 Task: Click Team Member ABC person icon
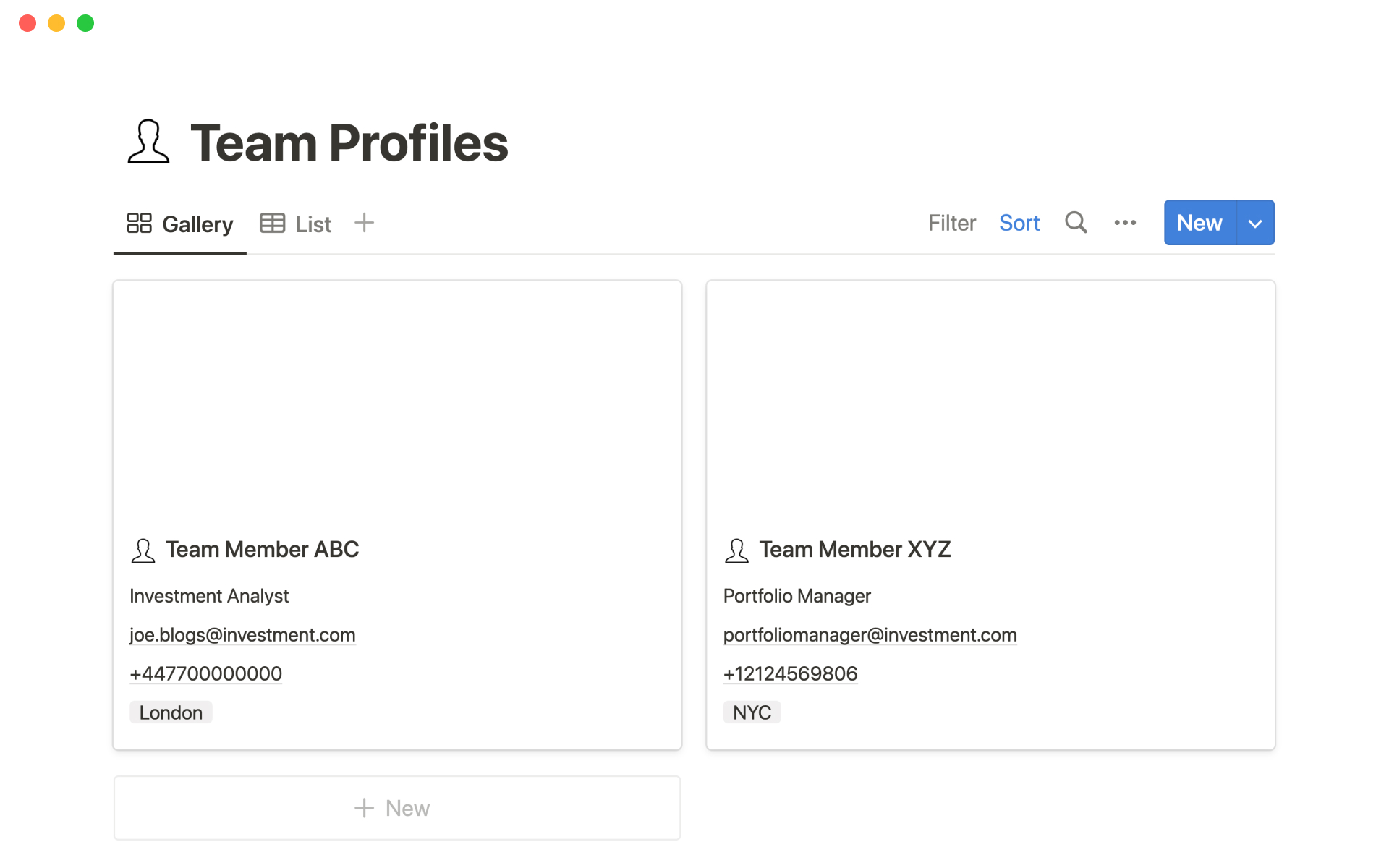coord(143,550)
